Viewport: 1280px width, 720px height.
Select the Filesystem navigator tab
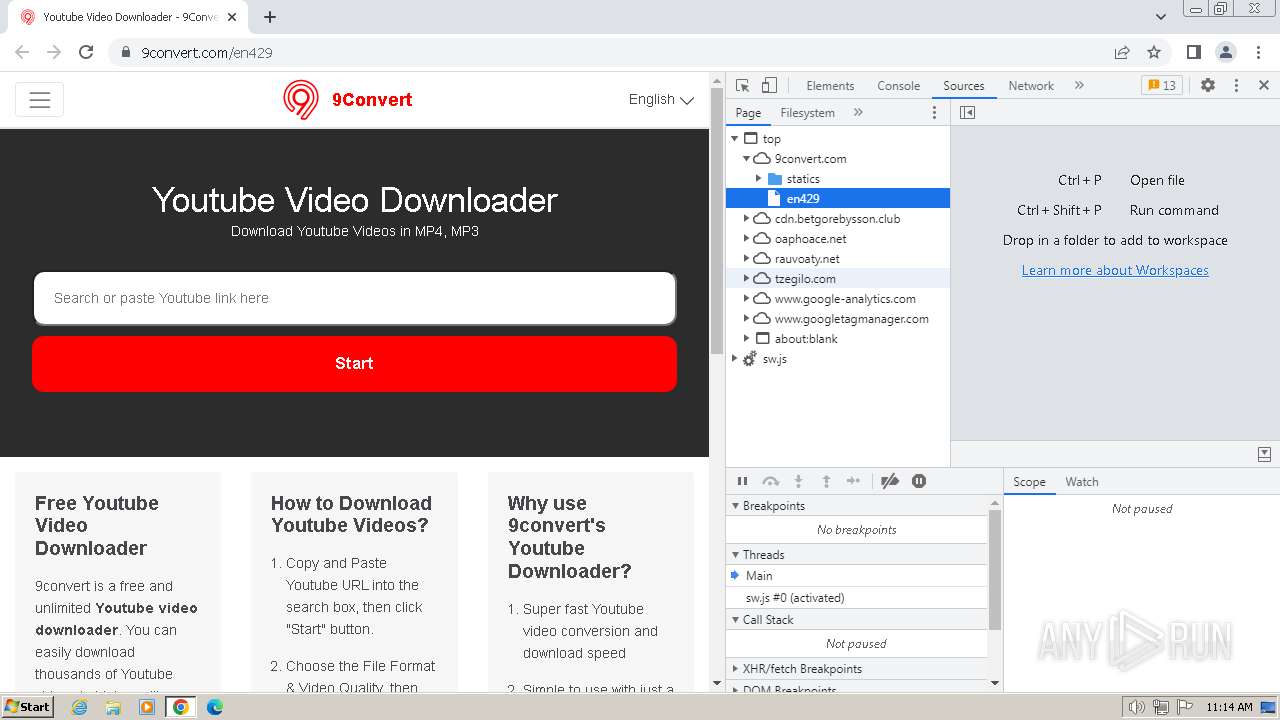pyautogui.click(x=807, y=113)
